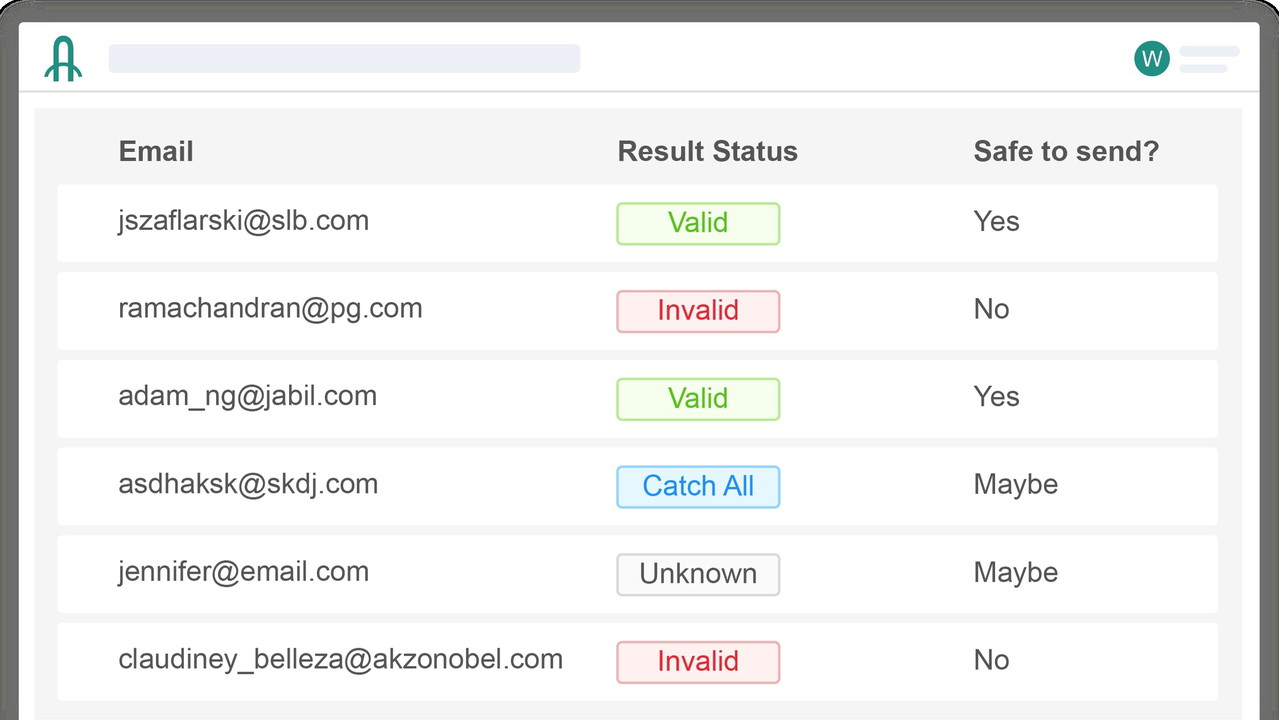This screenshot has height=720, width=1279.
Task: Click Maybe in the jennifer@email.com row
Action: tap(1016, 572)
